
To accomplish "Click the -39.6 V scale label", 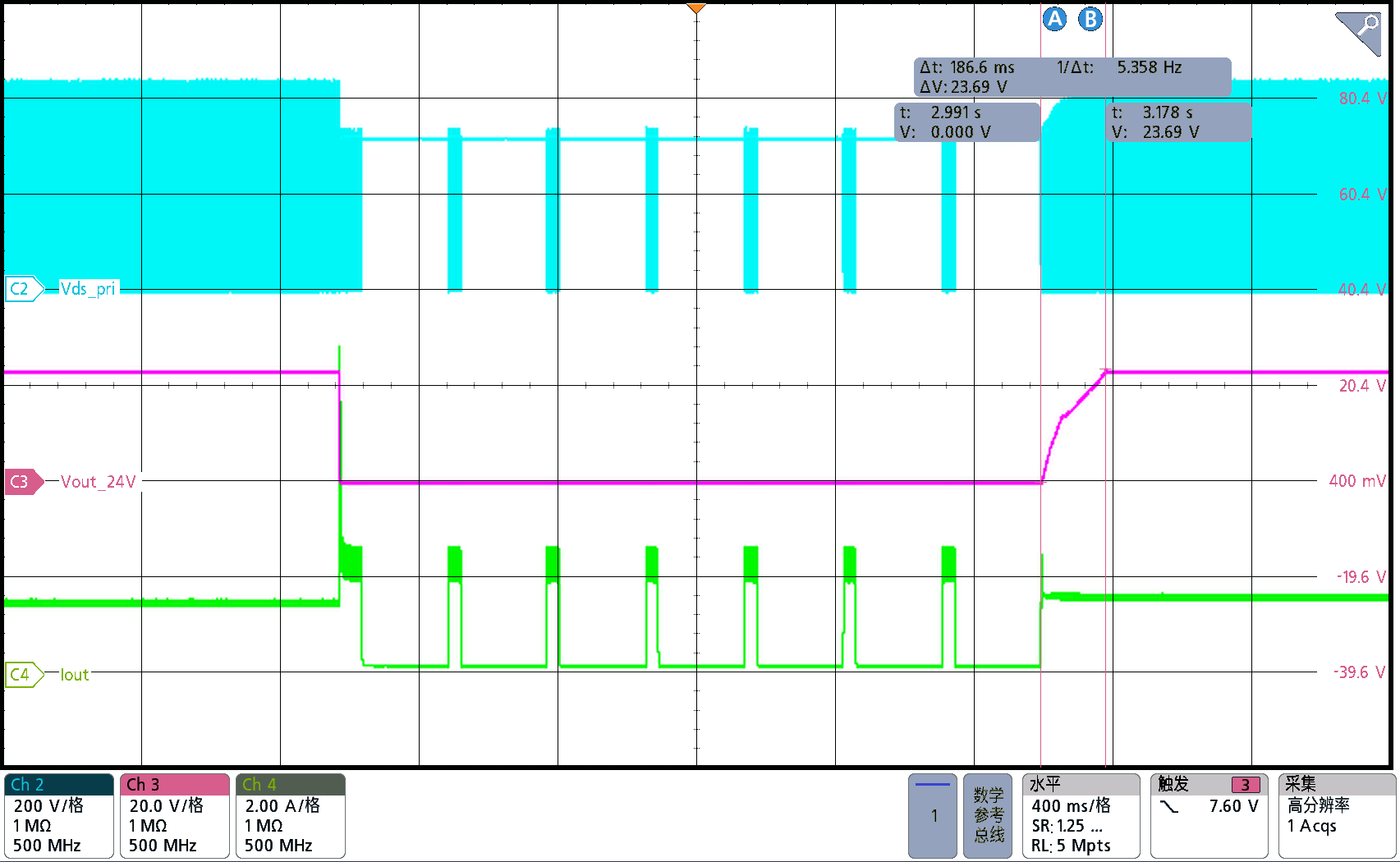I will pyautogui.click(x=1360, y=672).
